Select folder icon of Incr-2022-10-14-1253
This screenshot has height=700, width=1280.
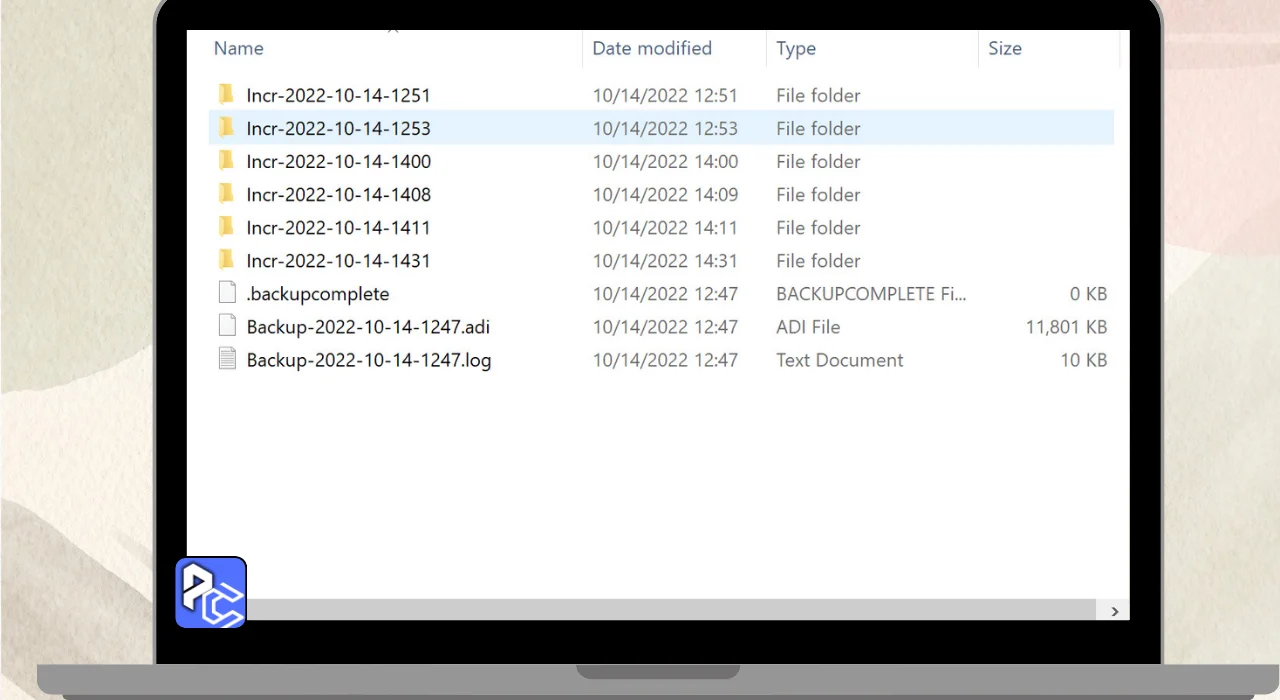226,128
